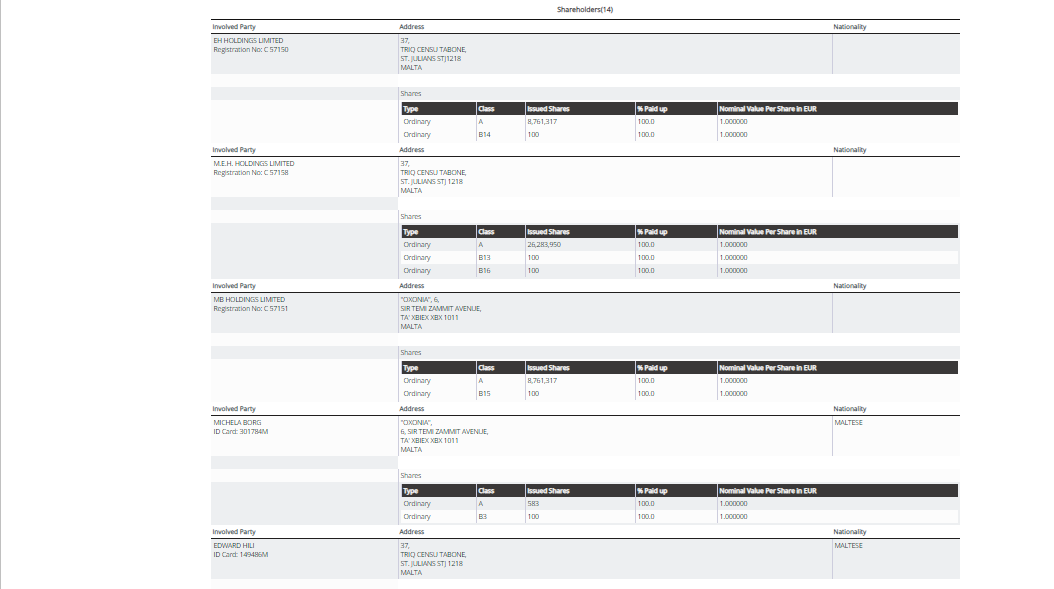Image resolution: width=1054 pixels, height=589 pixels.
Task: Select the 26,283,950 issued shares cell
Action: pos(543,245)
